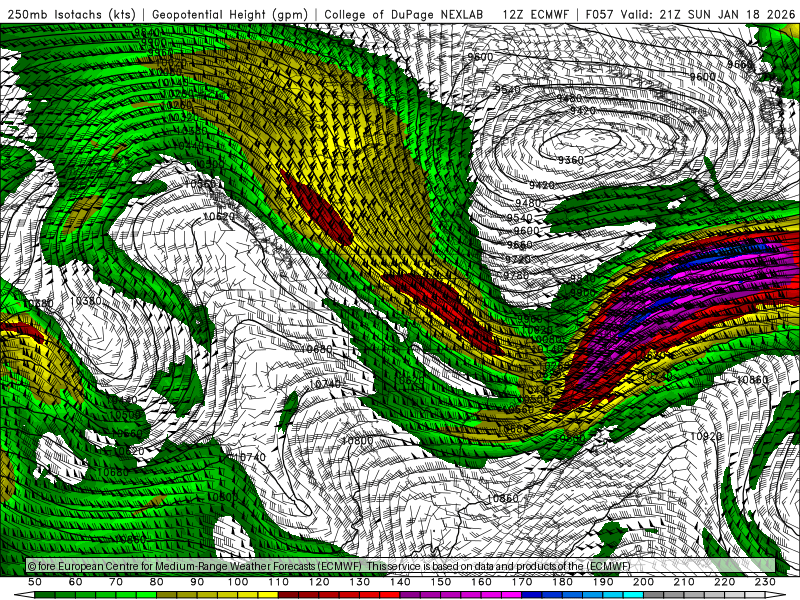Click the 9780 height contour label

[x=516, y=275]
